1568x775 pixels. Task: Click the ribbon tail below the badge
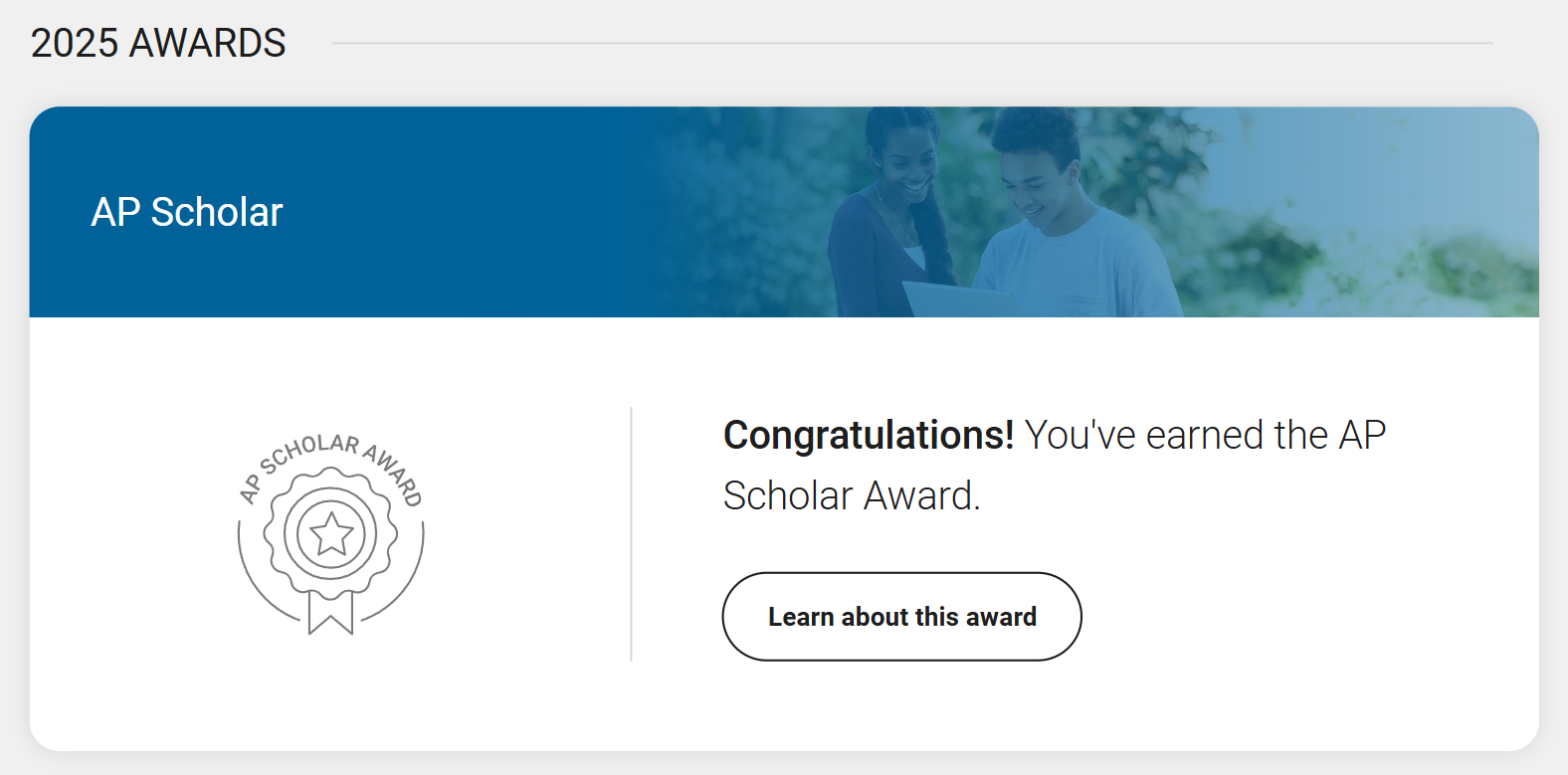click(331, 612)
